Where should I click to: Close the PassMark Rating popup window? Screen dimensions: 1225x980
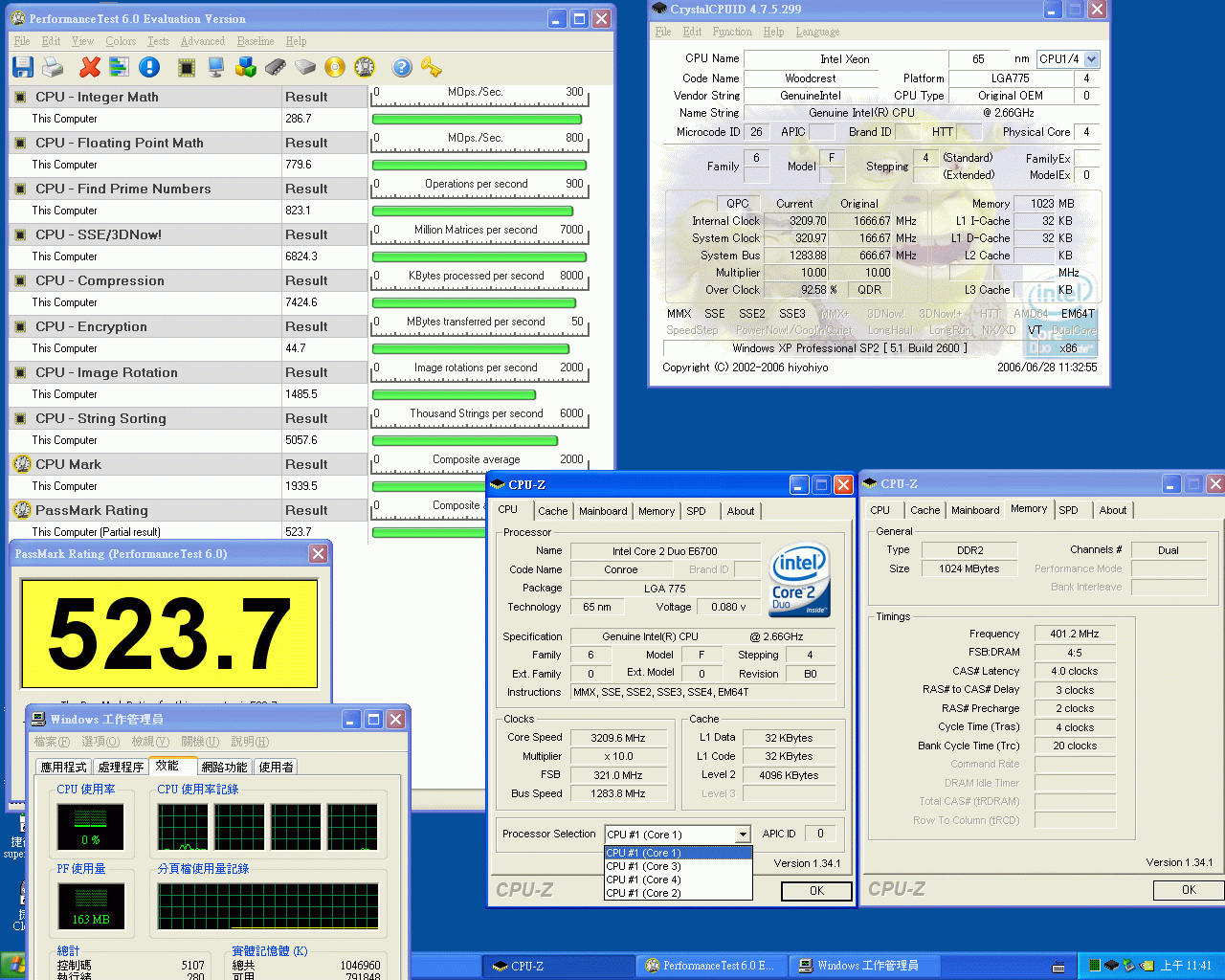[318, 554]
